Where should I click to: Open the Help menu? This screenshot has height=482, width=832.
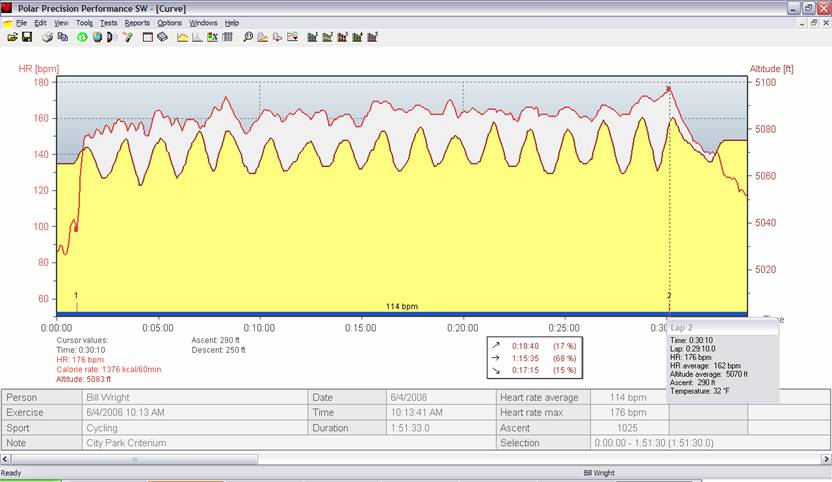(x=231, y=23)
